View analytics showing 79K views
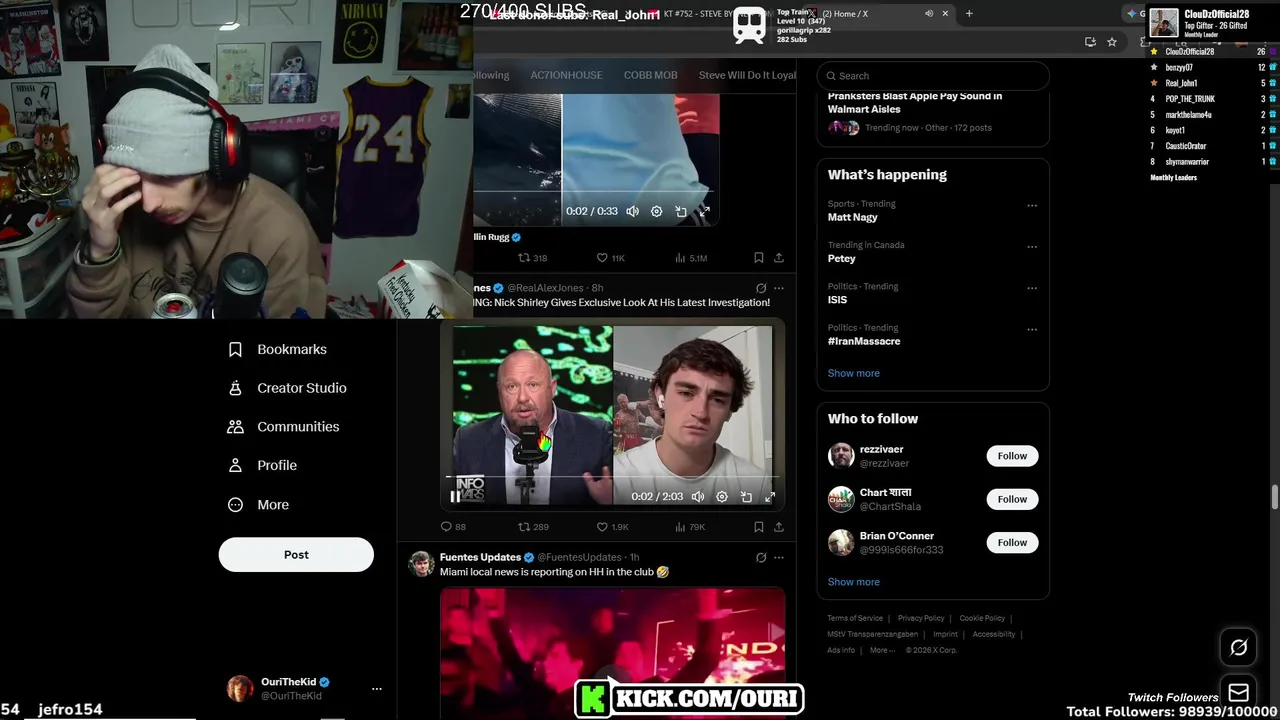The width and height of the screenshot is (1280, 720). point(690,527)
